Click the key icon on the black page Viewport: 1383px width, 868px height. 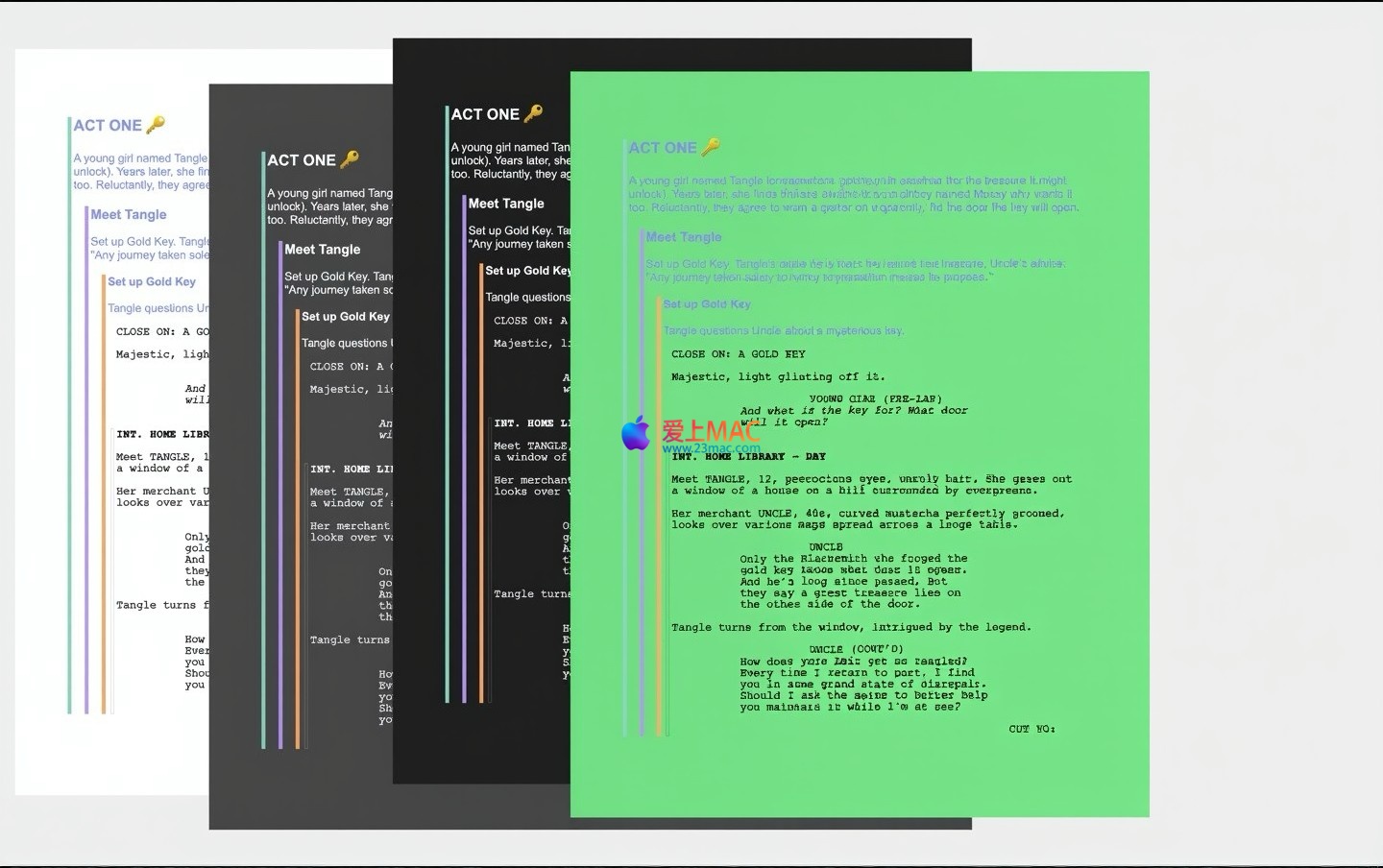click(534, 112)
